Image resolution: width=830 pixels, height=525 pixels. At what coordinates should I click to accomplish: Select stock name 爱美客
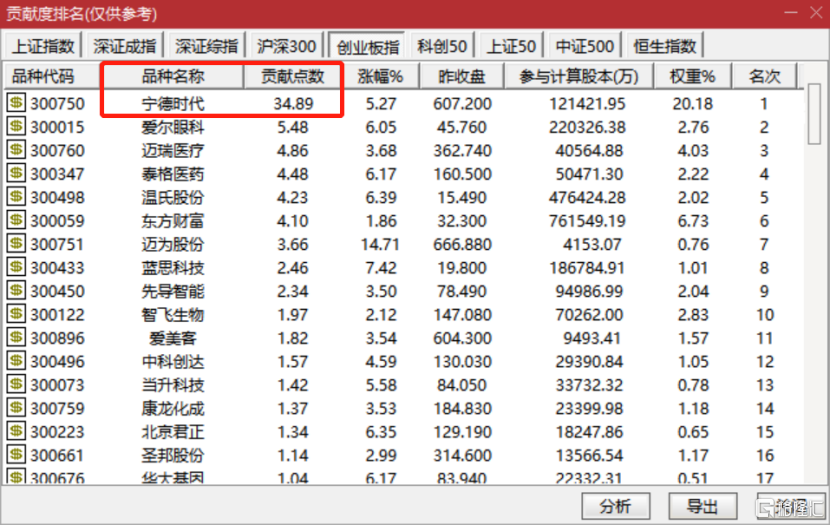[173, 338]
